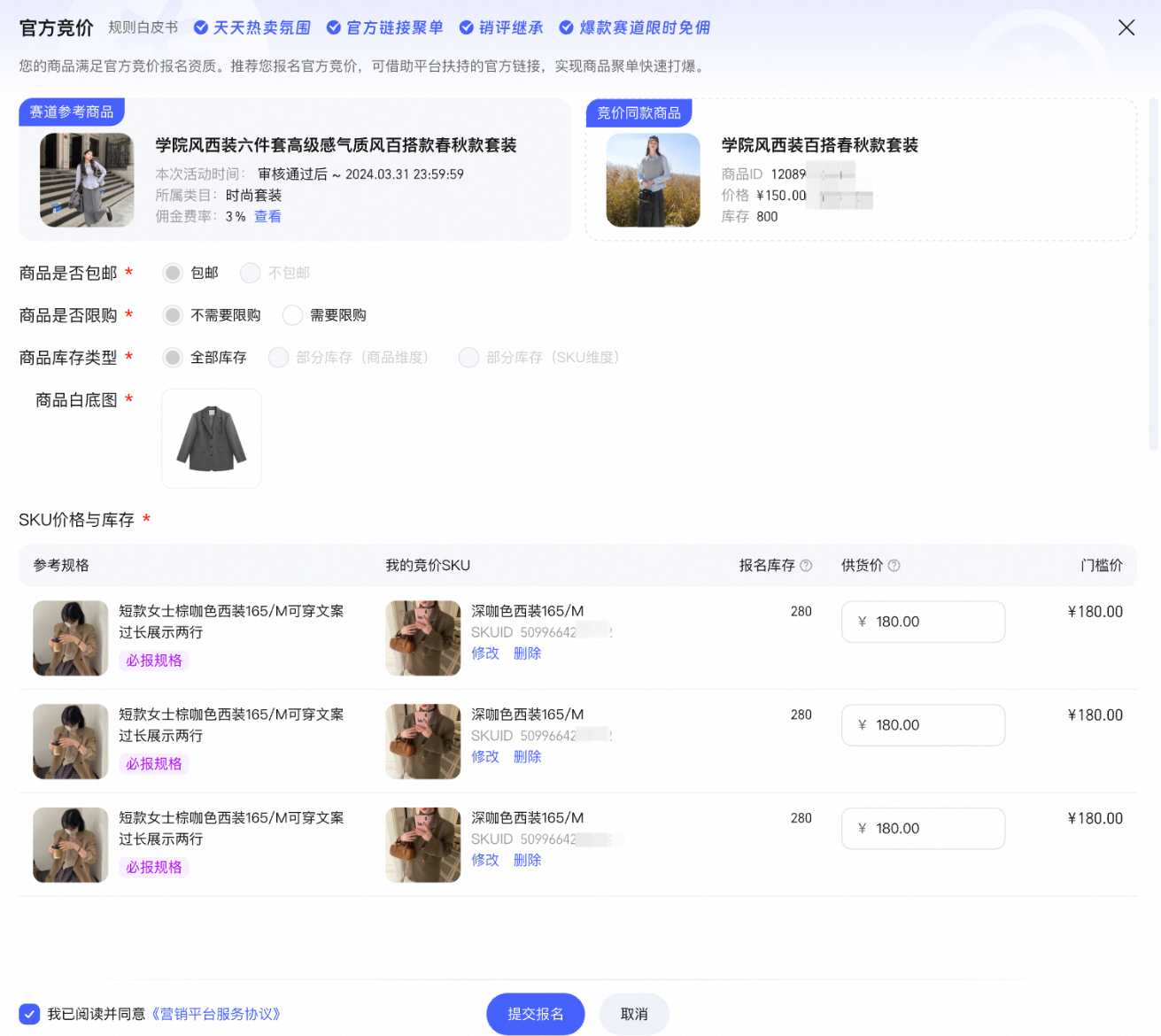Click 删除 for second SKU row
The image size is (1161, 1036).
527,757
